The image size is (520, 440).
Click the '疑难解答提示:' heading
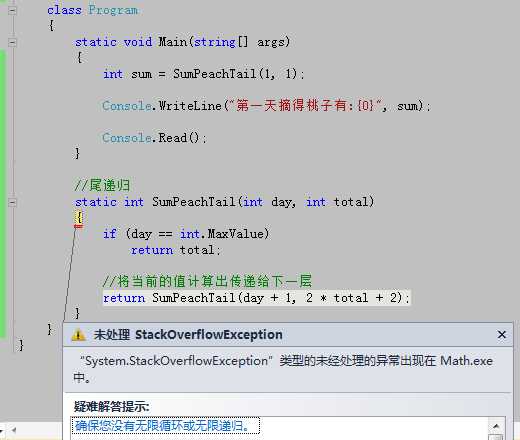pyautogui.click(x=111, y=407)
